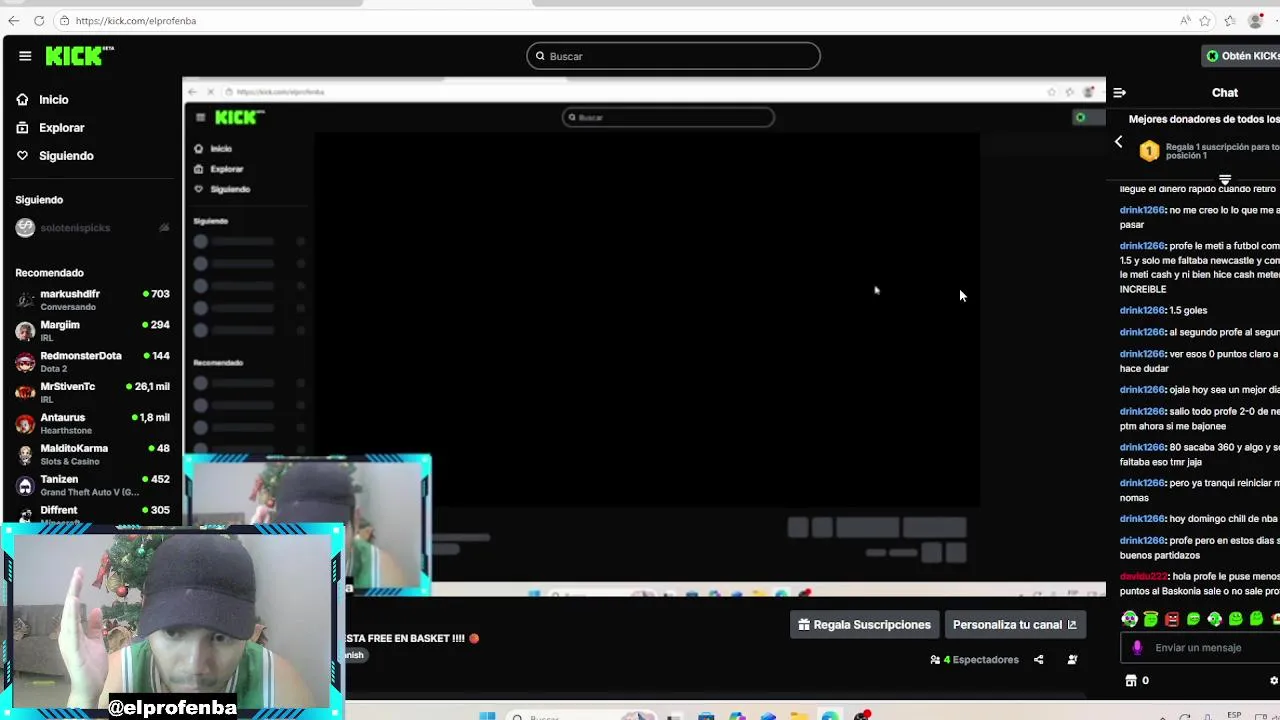Open File Explorer on the taskbar

(798, 716)
